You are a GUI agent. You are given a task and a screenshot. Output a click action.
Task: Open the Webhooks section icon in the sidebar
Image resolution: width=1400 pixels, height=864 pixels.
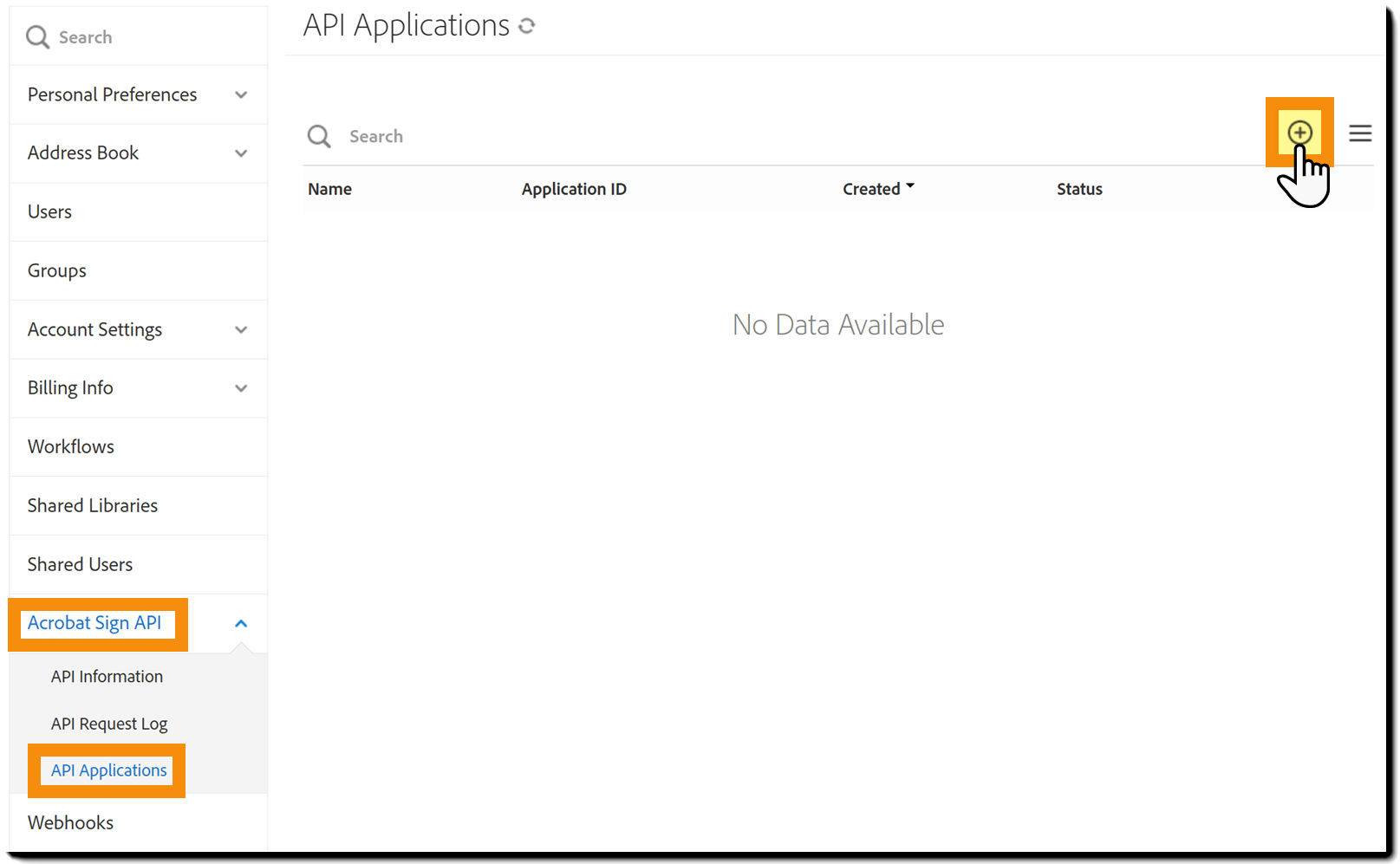tap(70, 822)
